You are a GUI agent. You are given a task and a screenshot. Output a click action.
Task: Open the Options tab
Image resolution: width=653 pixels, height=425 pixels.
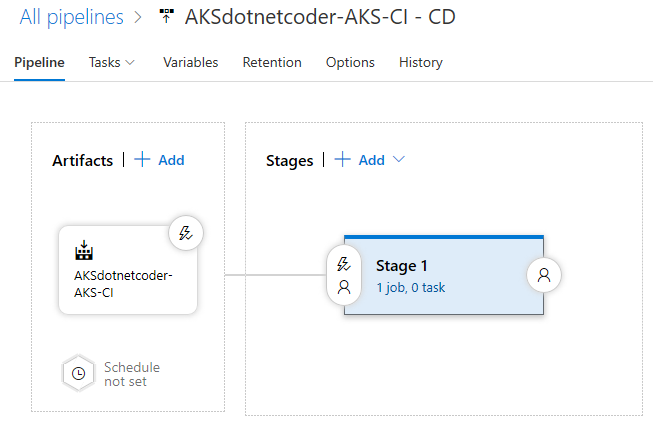(350, 62)
